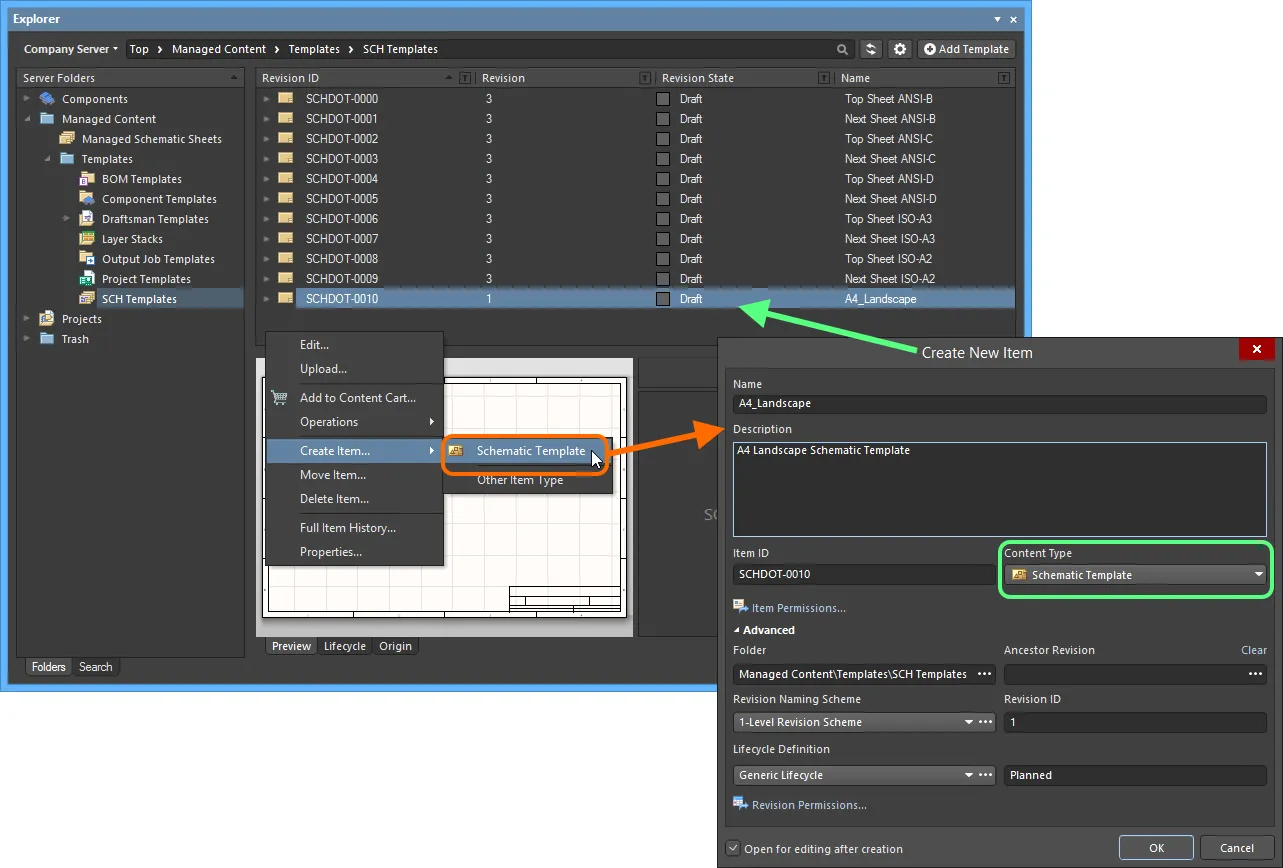Click the Trash folder icon
The image size is (1283, 868).
pyautogui.click(x=47, y=339)
